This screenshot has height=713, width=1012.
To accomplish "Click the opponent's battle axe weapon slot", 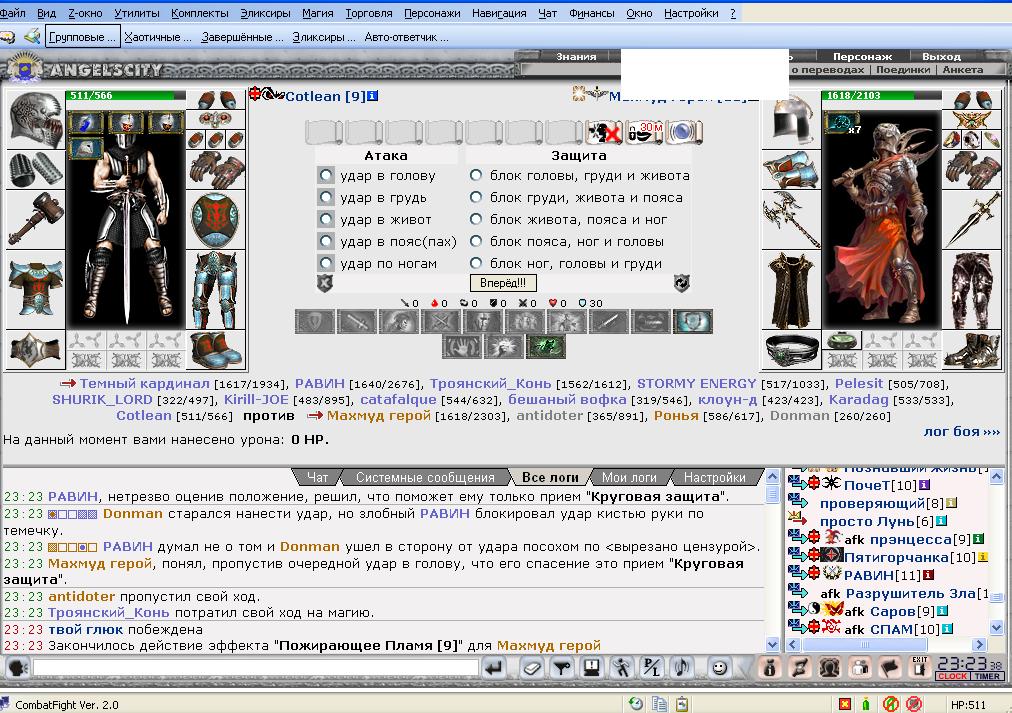I will click(791, 219).
